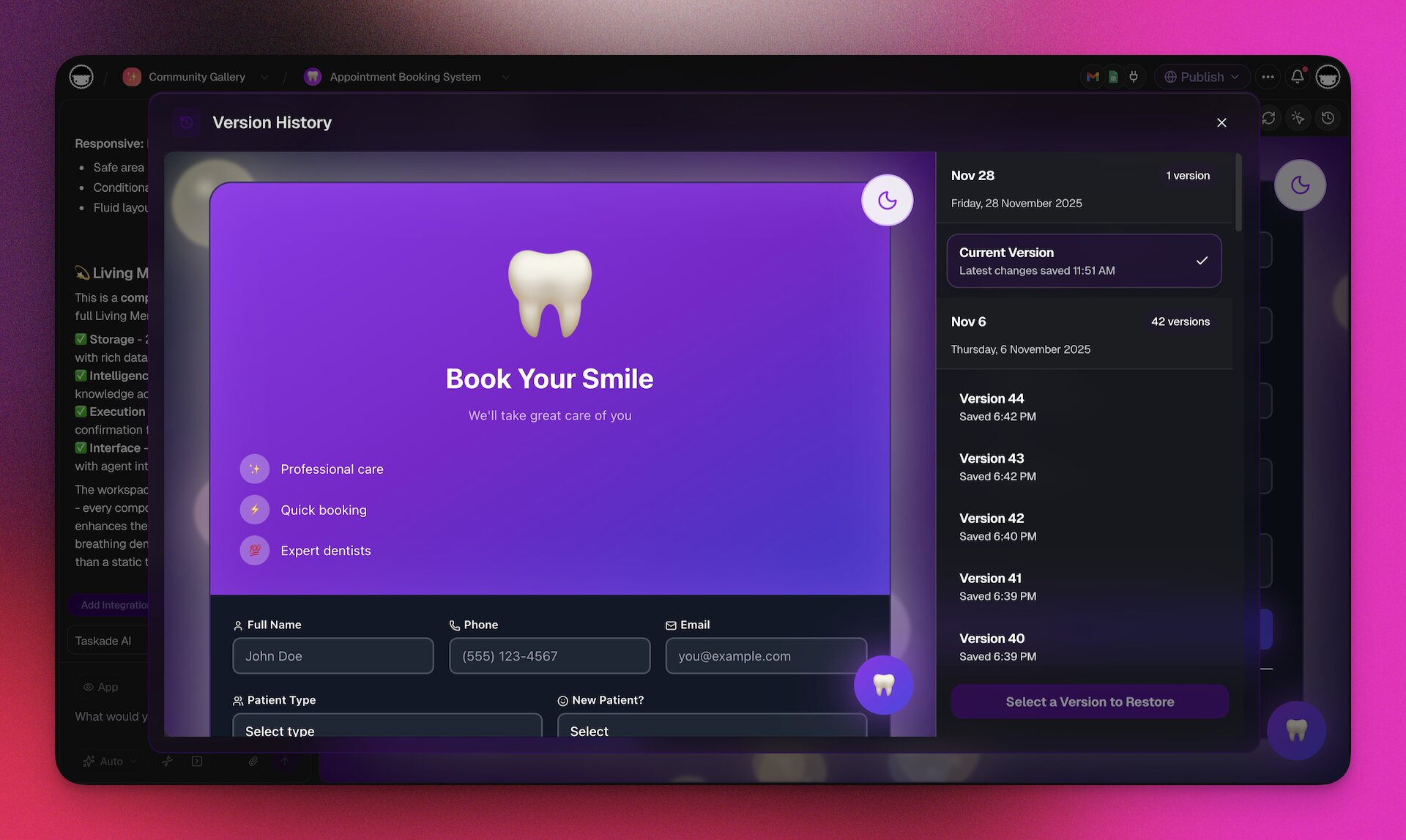Click the plug connector icon
Viewport: 1406px width, 840px height.
pos(1134,76)
